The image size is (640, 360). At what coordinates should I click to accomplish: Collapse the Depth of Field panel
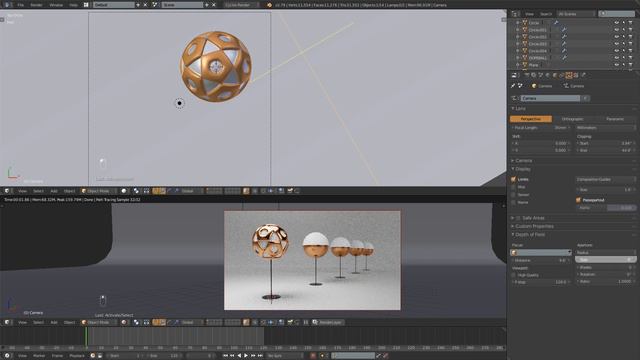point(529,235)
